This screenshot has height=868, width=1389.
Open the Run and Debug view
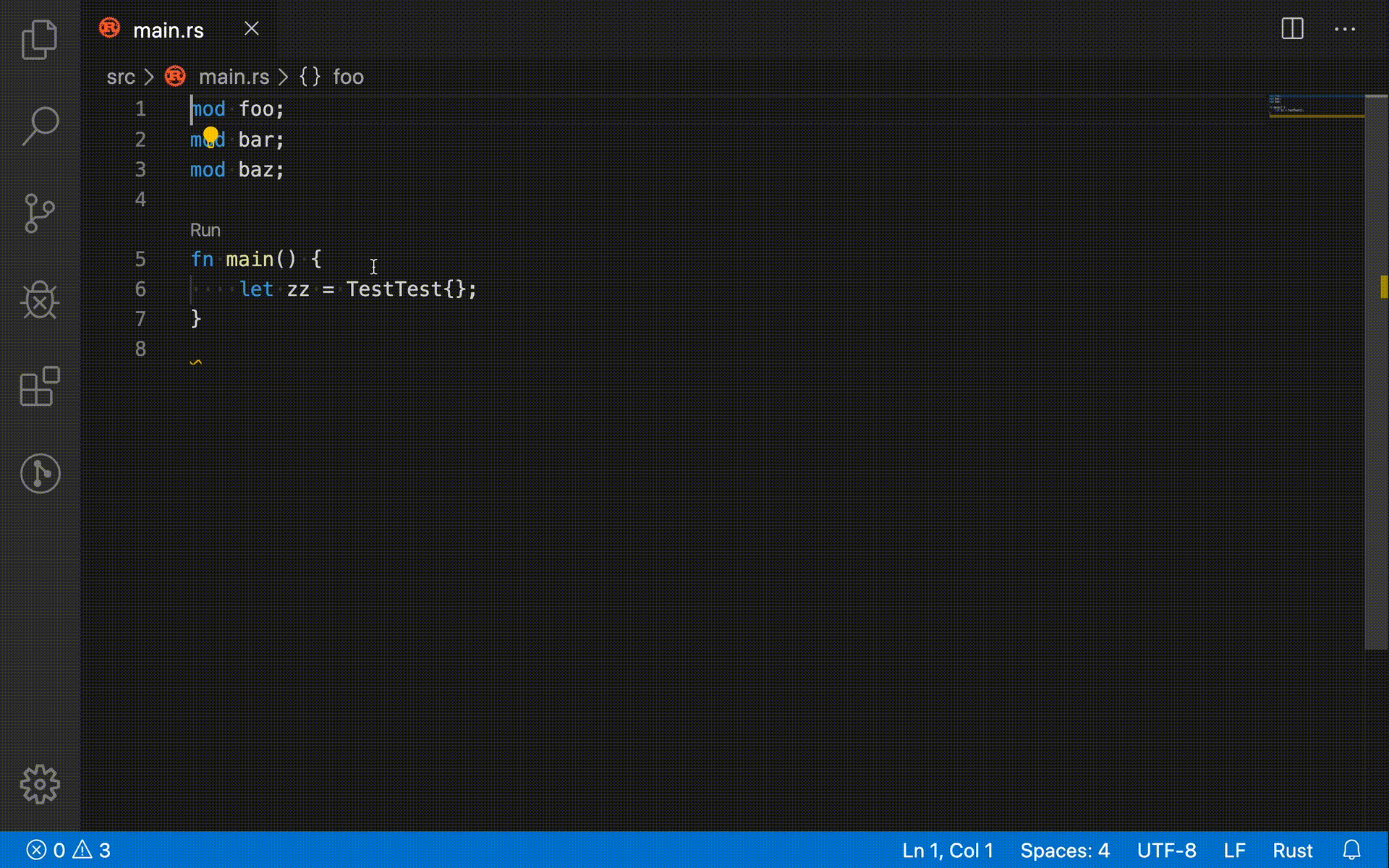tap(40, 299)
